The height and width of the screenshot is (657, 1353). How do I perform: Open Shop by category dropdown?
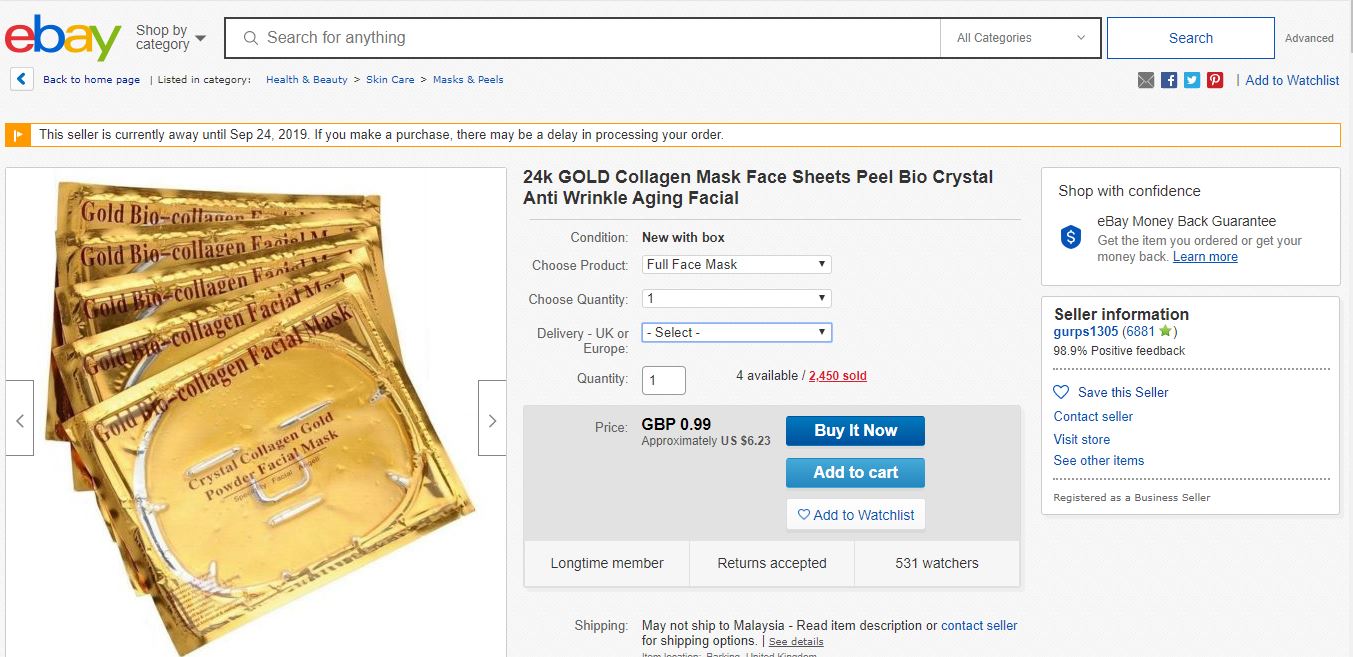coord(170,38)
